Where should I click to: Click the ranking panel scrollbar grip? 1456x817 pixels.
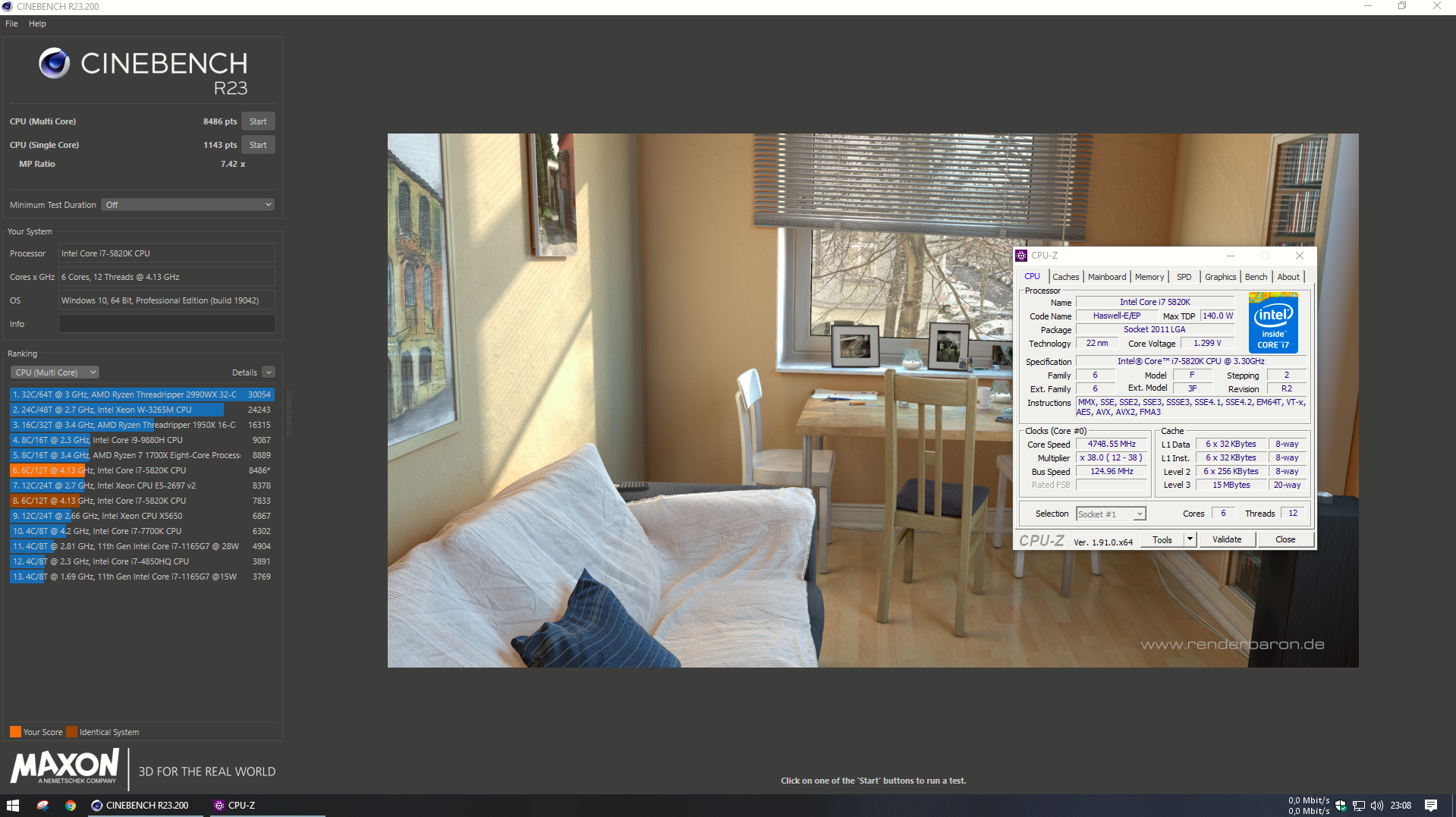(x=288, y=413)
